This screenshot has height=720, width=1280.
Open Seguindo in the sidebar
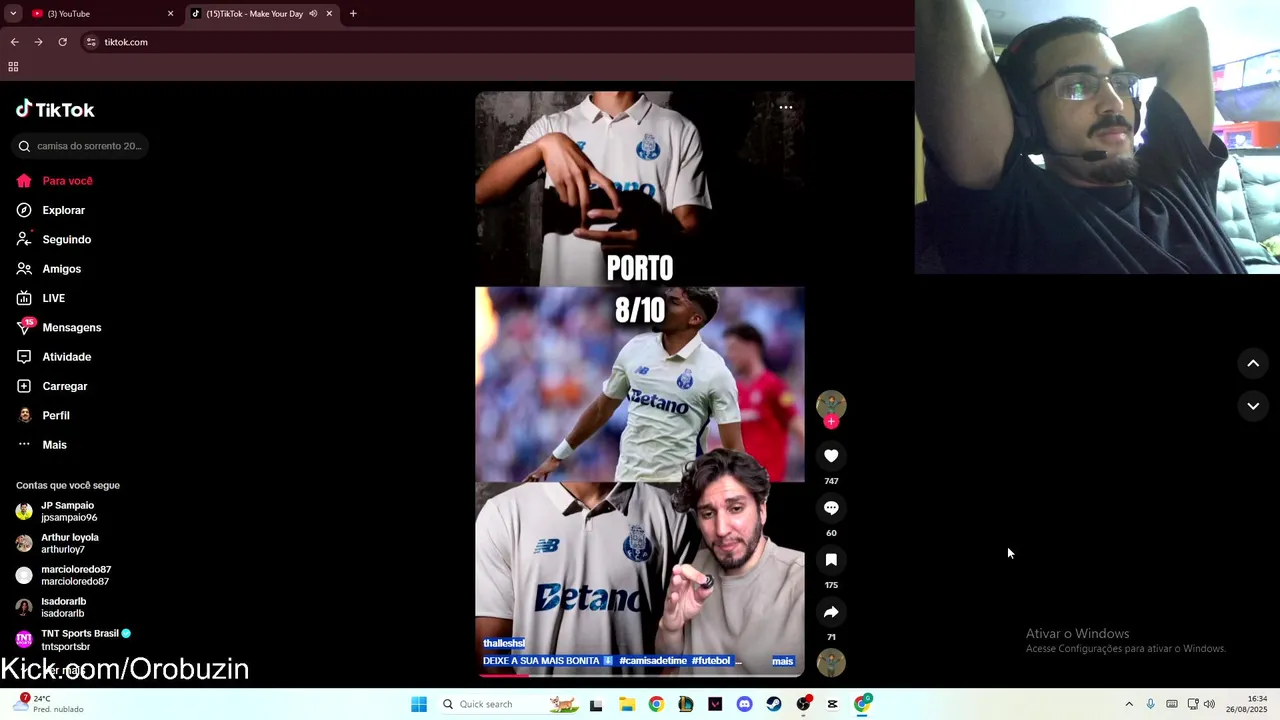(x=54, y=240)
